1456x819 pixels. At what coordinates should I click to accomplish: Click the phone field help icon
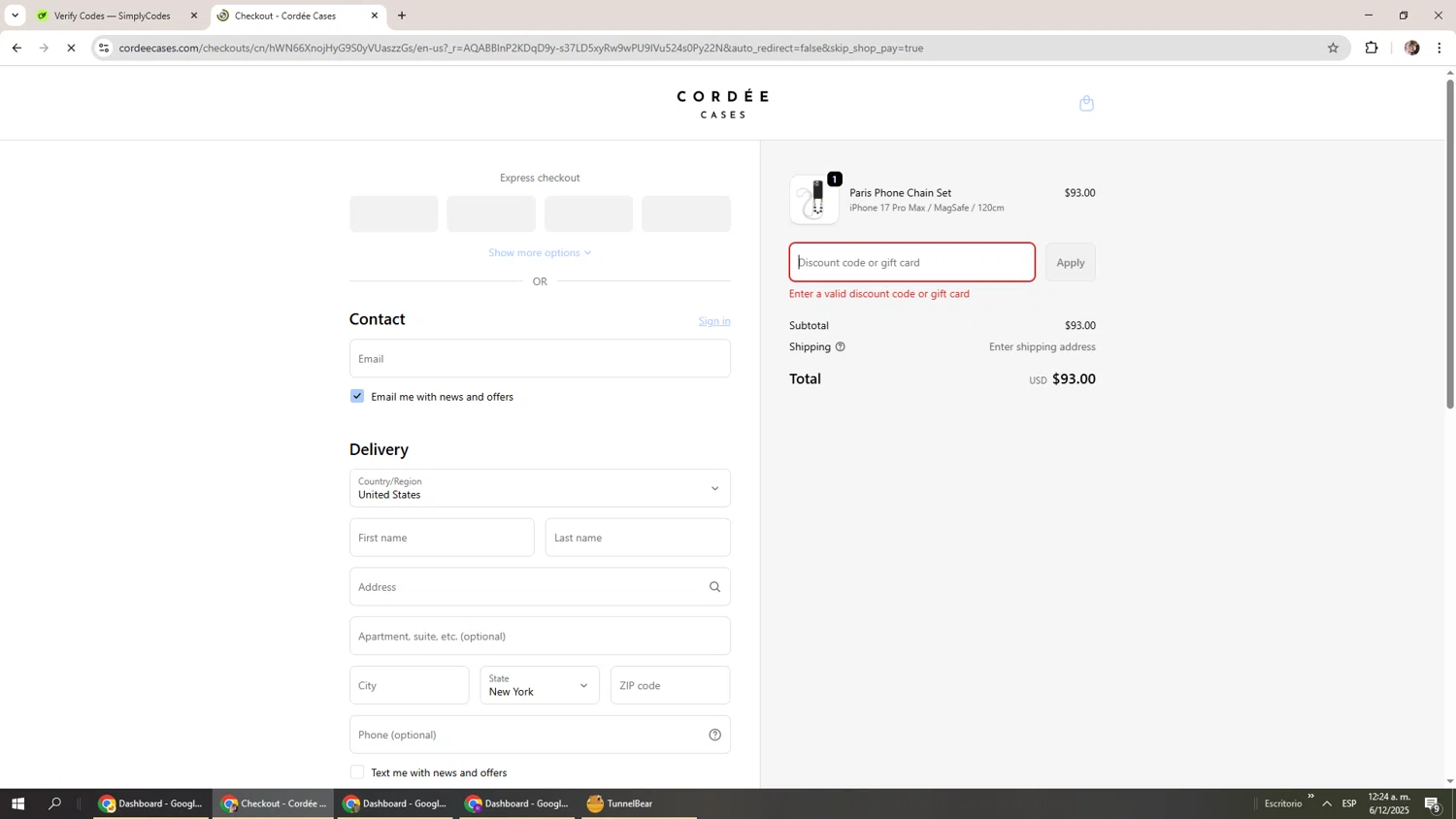click(714, 735)
